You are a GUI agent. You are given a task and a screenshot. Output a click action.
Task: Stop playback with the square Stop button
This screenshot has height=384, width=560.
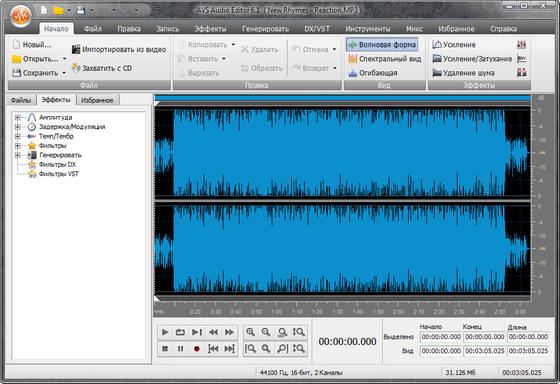coord(165,349)
